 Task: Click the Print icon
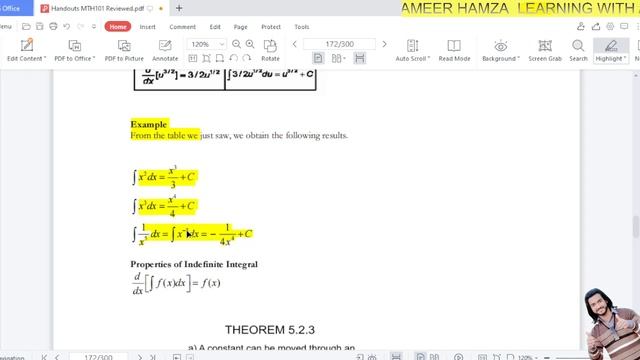pos(53,27)
